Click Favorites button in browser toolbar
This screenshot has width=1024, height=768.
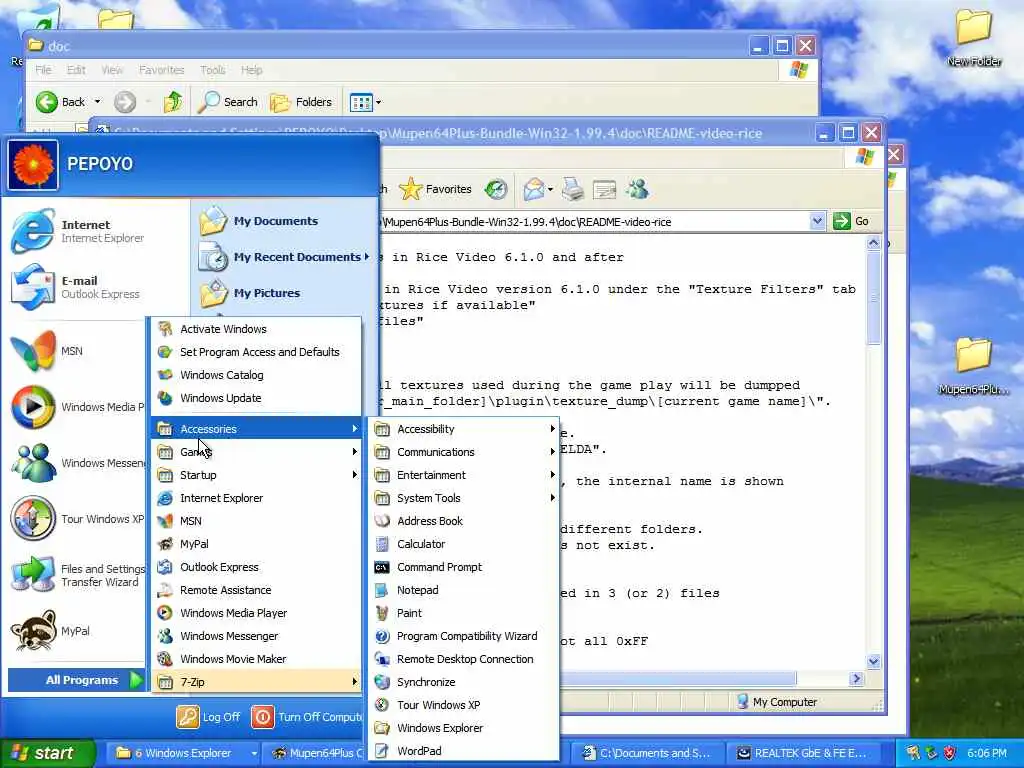(x=436, y=189)
